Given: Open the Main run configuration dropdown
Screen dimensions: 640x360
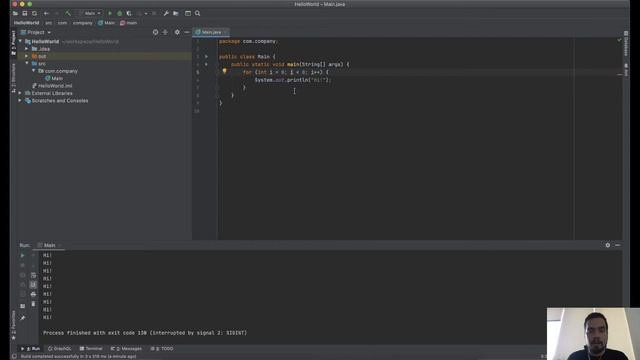Looking at the screenshot, I should coord(90,13).
